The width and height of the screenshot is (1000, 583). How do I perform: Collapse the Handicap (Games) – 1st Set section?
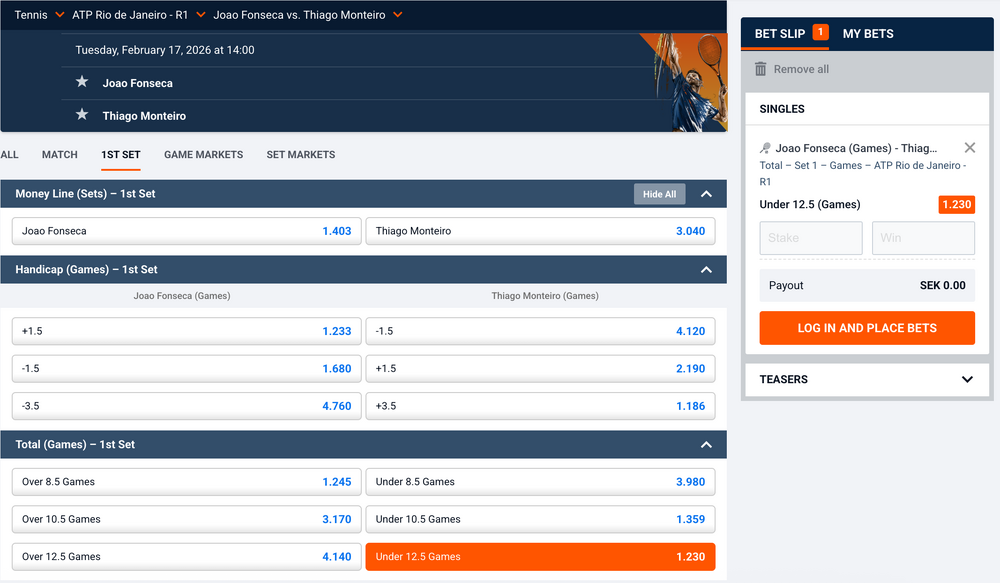[706, 270]
